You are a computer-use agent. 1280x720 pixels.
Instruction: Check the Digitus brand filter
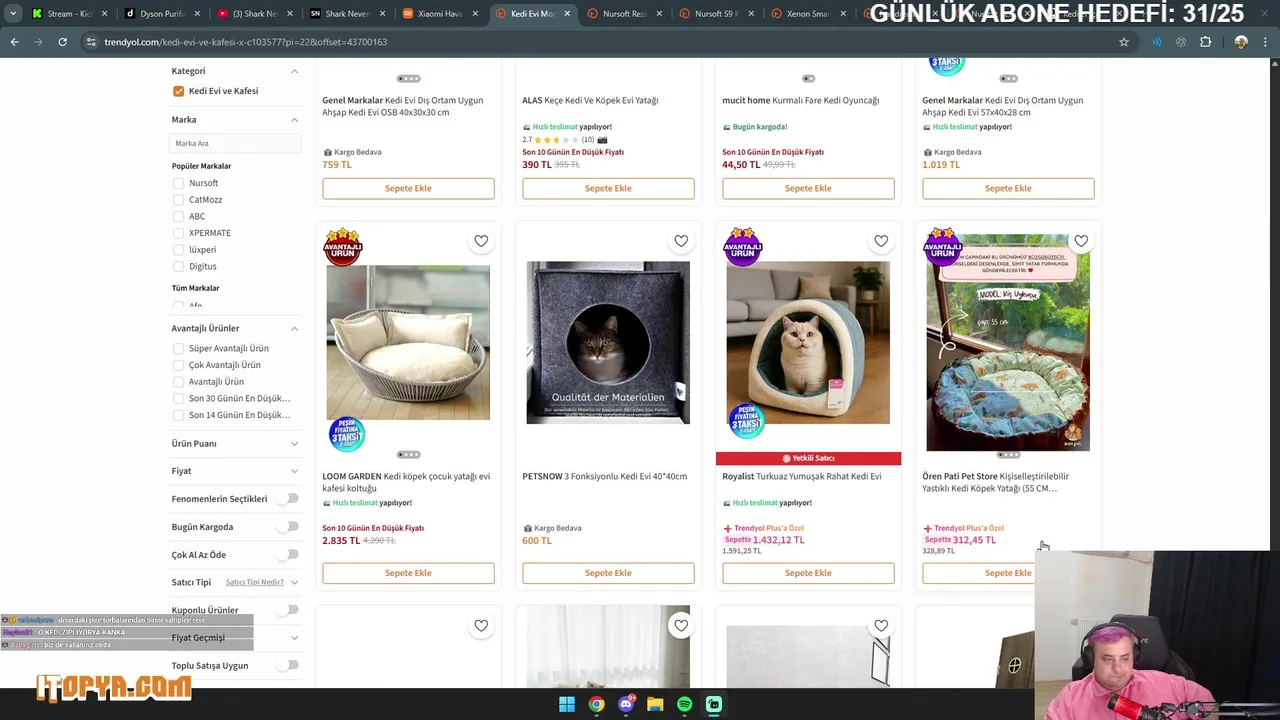[x=178, y=266]
